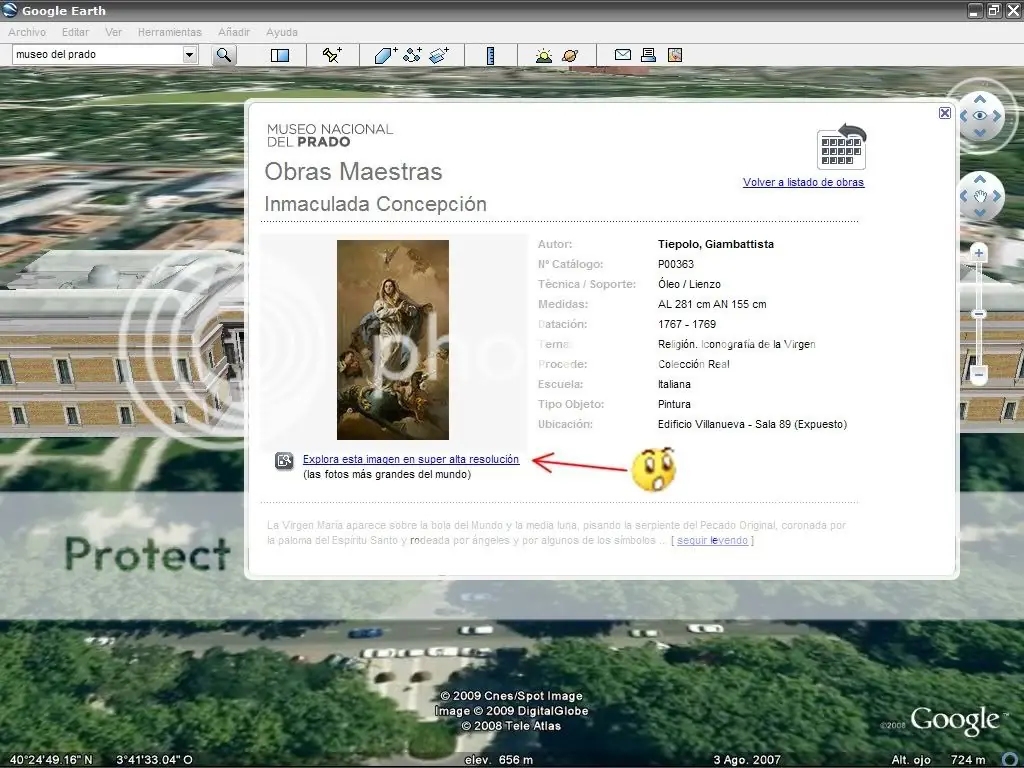Add a polygon from the toolbar
1024x768 pixels.
click(385, 56)
